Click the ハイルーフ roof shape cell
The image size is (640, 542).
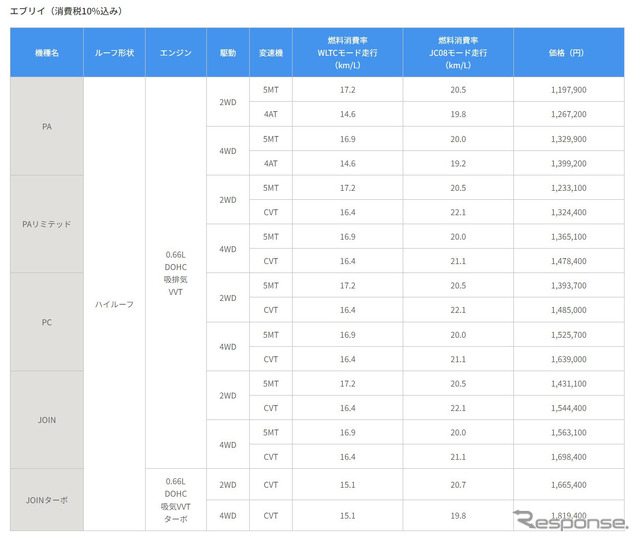point(114,304)
